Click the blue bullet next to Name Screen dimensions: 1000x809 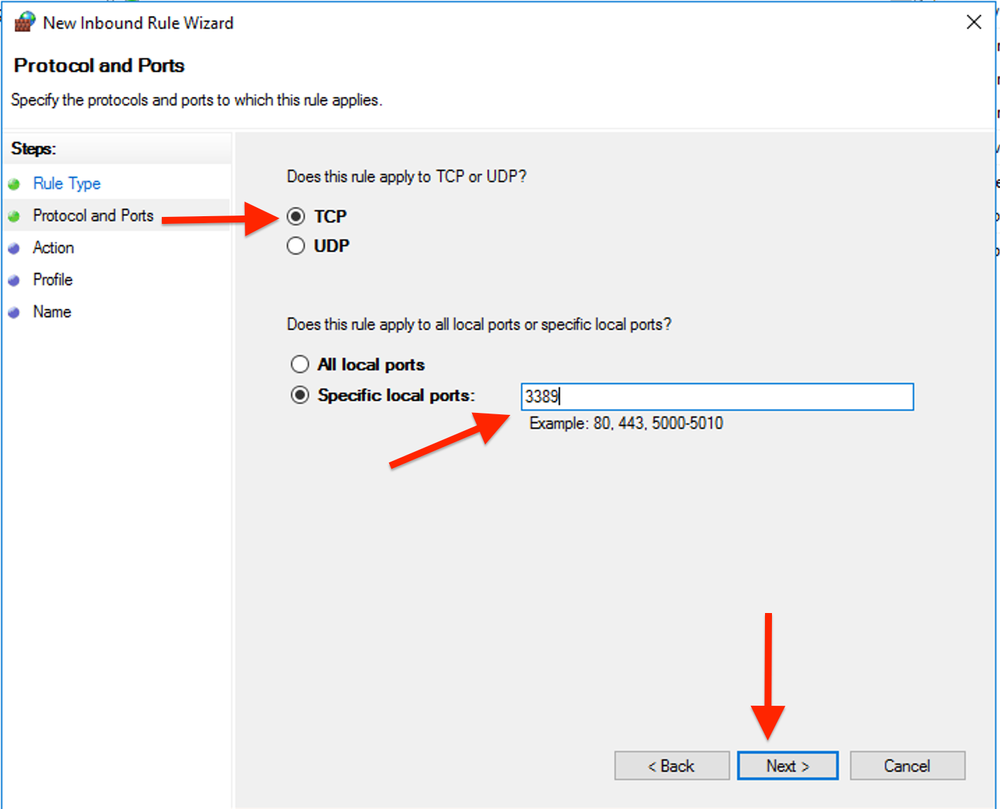(x=14, y=311)
